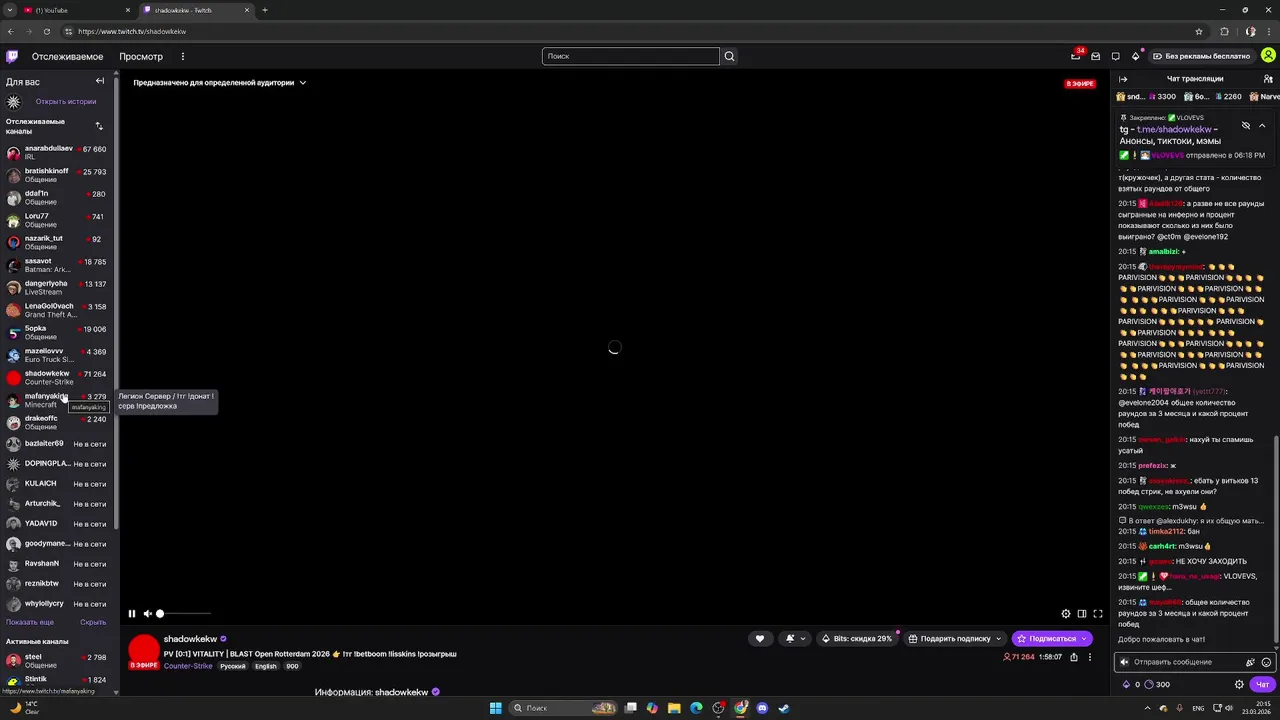Hide the pinned chat message
The height and width of the screenshot is (720, 1280).
tap(1246, 126)
